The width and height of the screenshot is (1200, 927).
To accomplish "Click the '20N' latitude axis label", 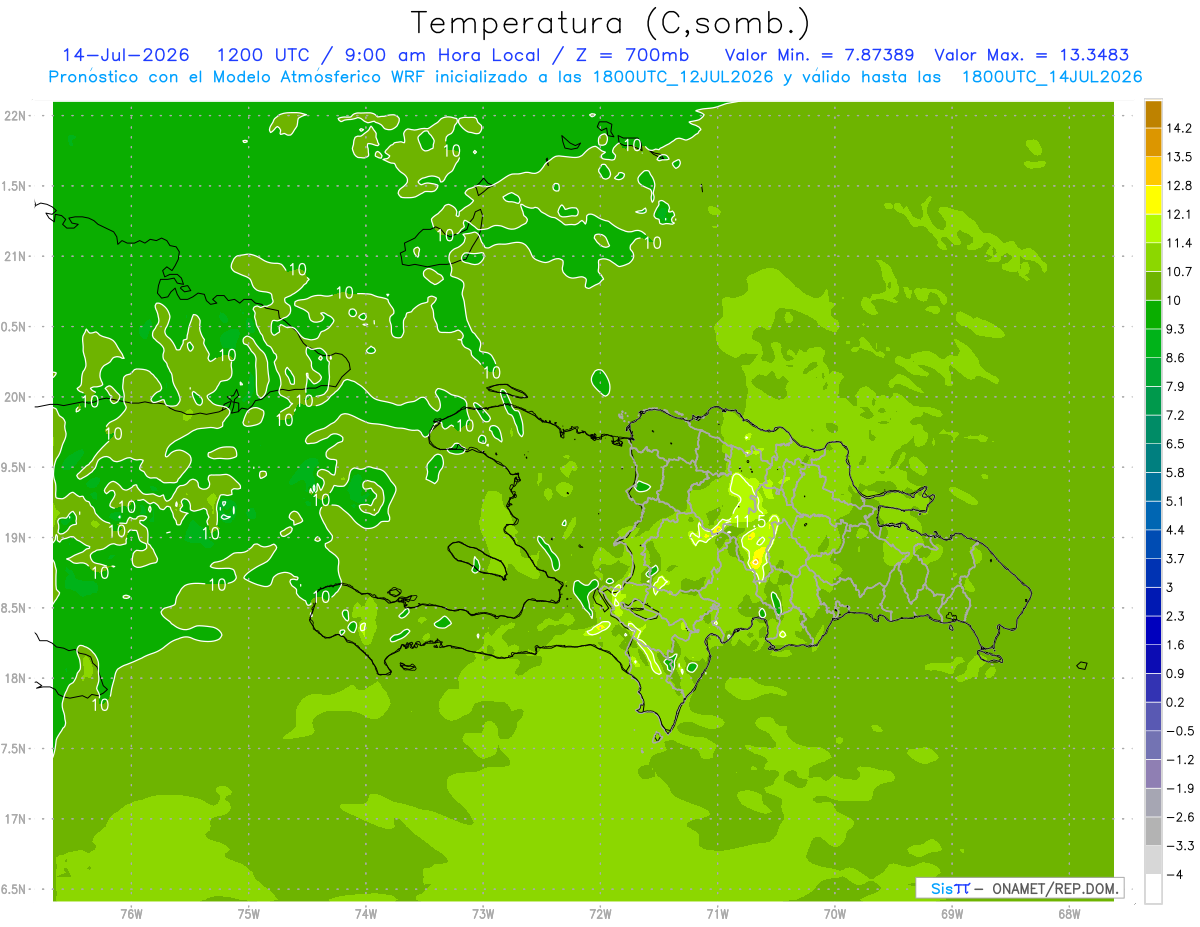I will point(16,397).
